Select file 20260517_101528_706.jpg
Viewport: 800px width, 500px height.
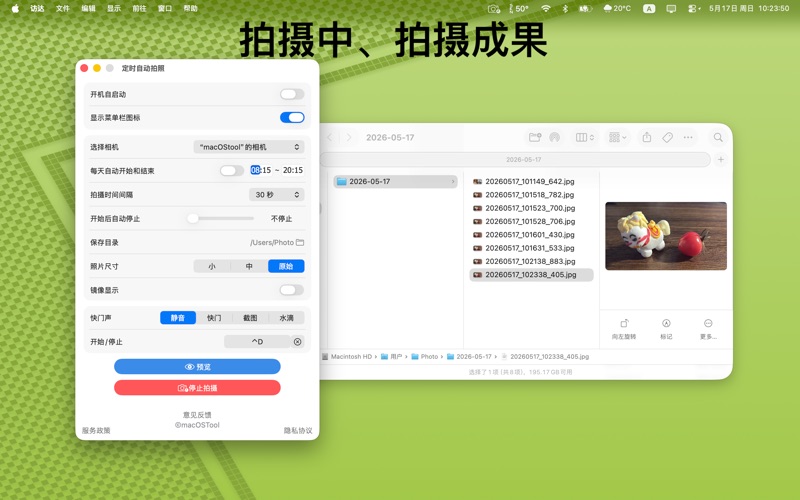(x=531, y=221)
